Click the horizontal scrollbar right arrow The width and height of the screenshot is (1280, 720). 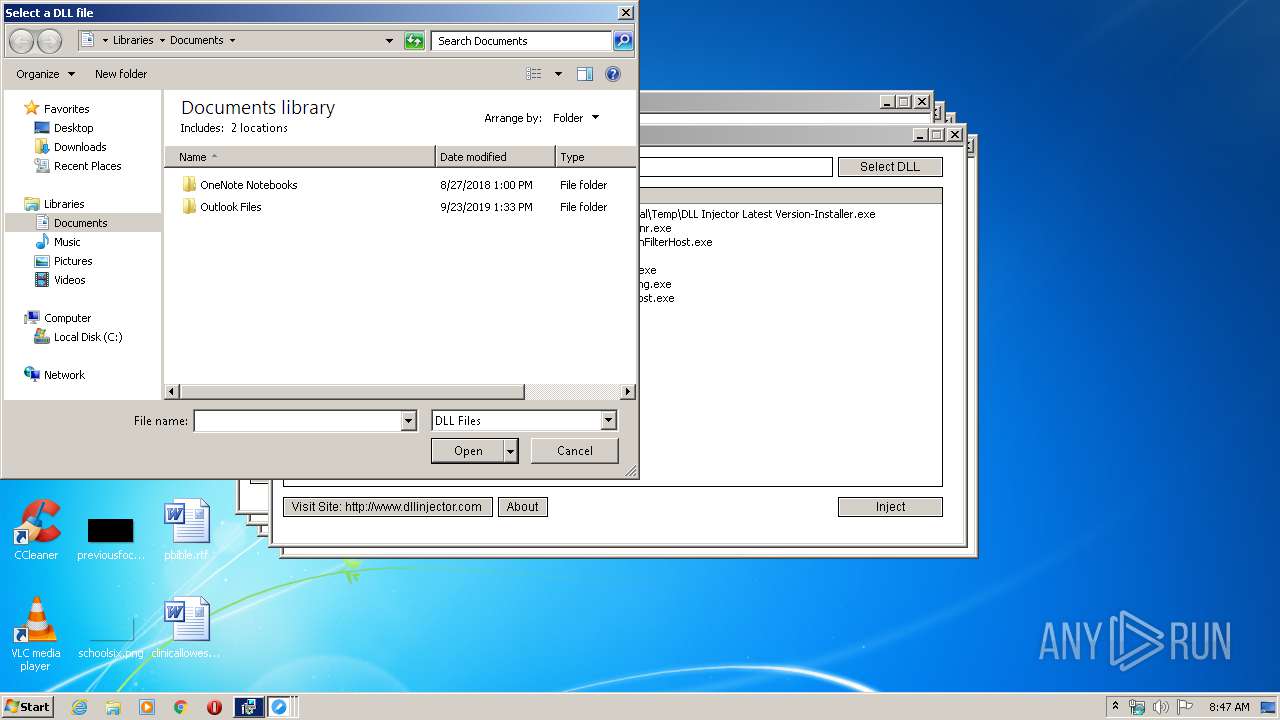(x=628, y=392)
